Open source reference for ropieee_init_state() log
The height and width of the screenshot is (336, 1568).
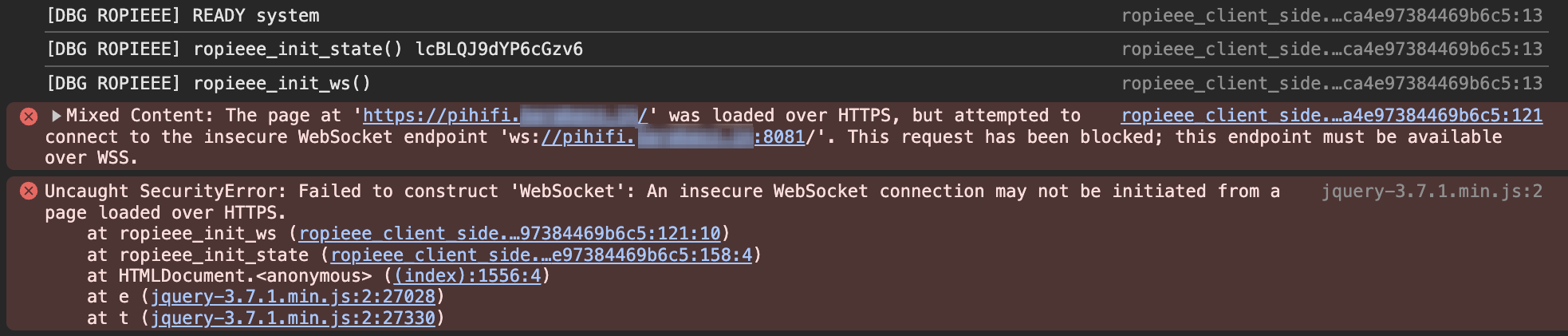[1331, 49]
